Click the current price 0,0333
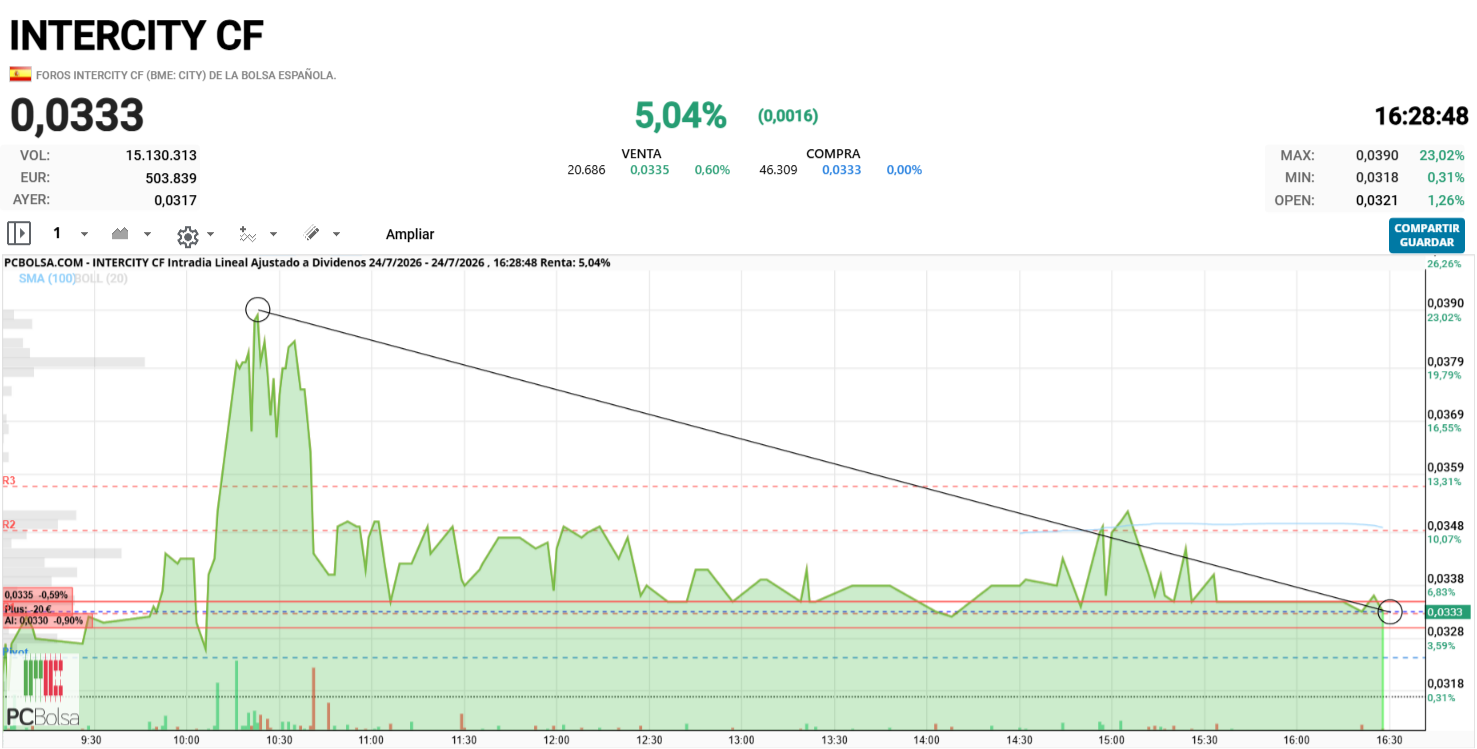This screenshot has height=749, width=1477. (x=77, y=116)
